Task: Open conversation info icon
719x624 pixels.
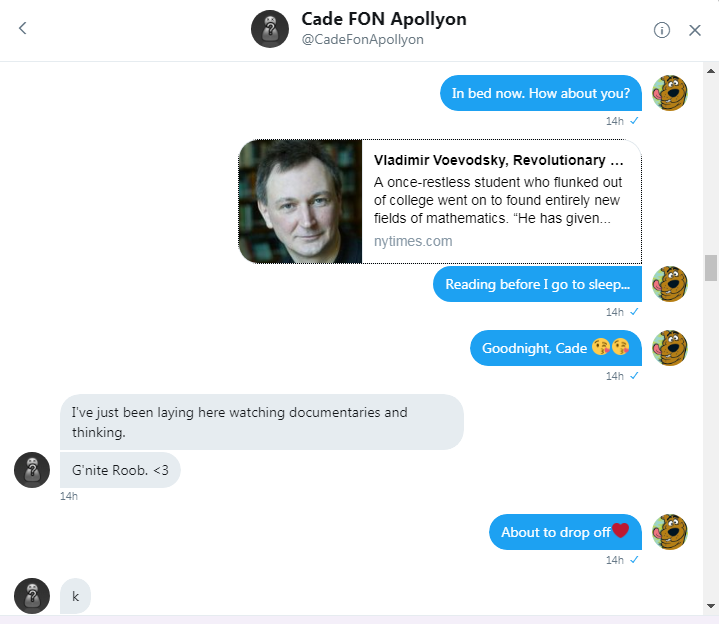Action: pyautogui.click(x=662, y=30)
